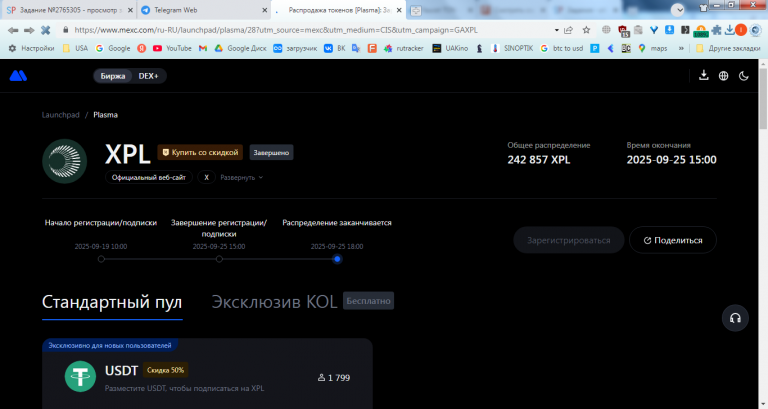Click the 242 857 XPL distribution value

[539, 160]
